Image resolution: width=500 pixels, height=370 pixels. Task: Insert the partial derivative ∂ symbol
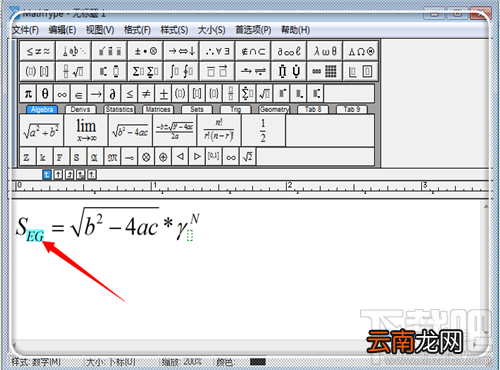click(113, 94)
